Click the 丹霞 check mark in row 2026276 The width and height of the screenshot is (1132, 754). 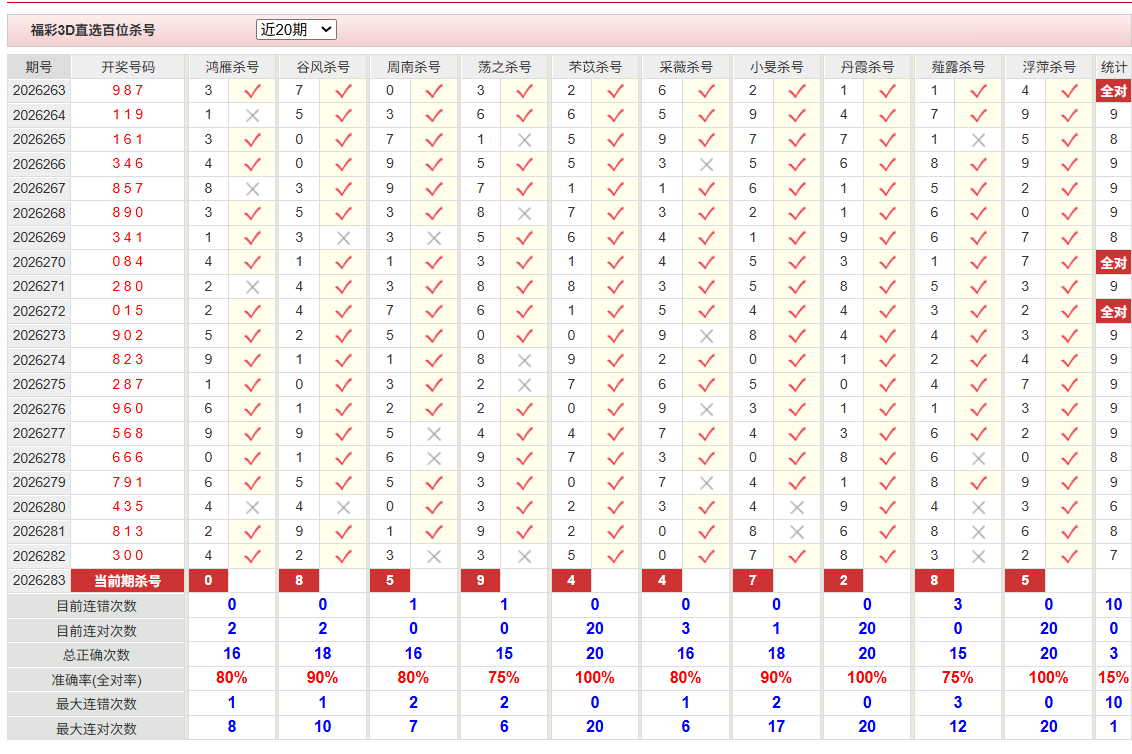(x=887, y=410)
